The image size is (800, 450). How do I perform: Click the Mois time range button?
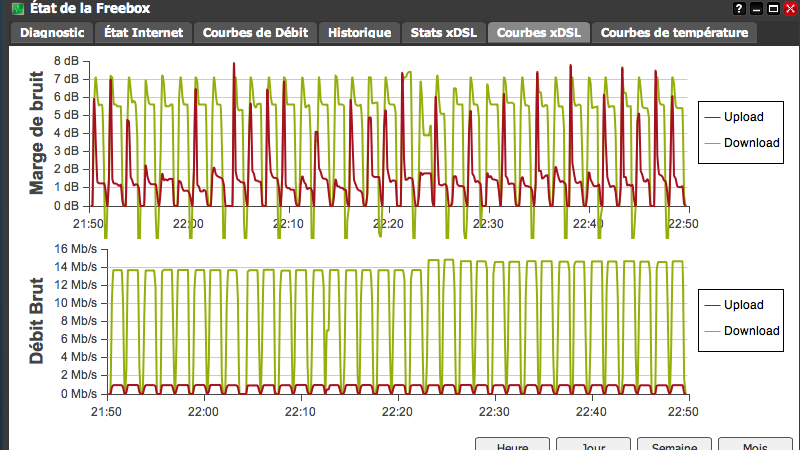pyautogui.click(x=755, y=445)
